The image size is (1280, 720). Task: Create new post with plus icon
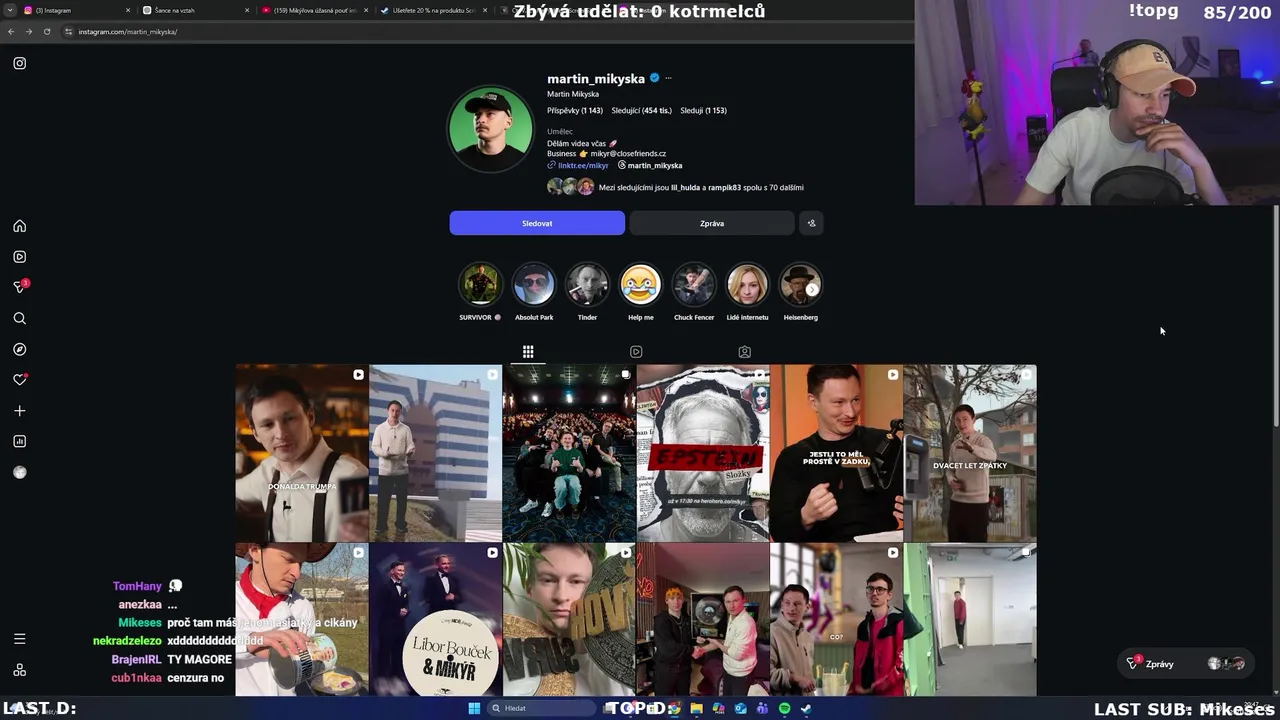pyautogui.click(x=19, y=411)
